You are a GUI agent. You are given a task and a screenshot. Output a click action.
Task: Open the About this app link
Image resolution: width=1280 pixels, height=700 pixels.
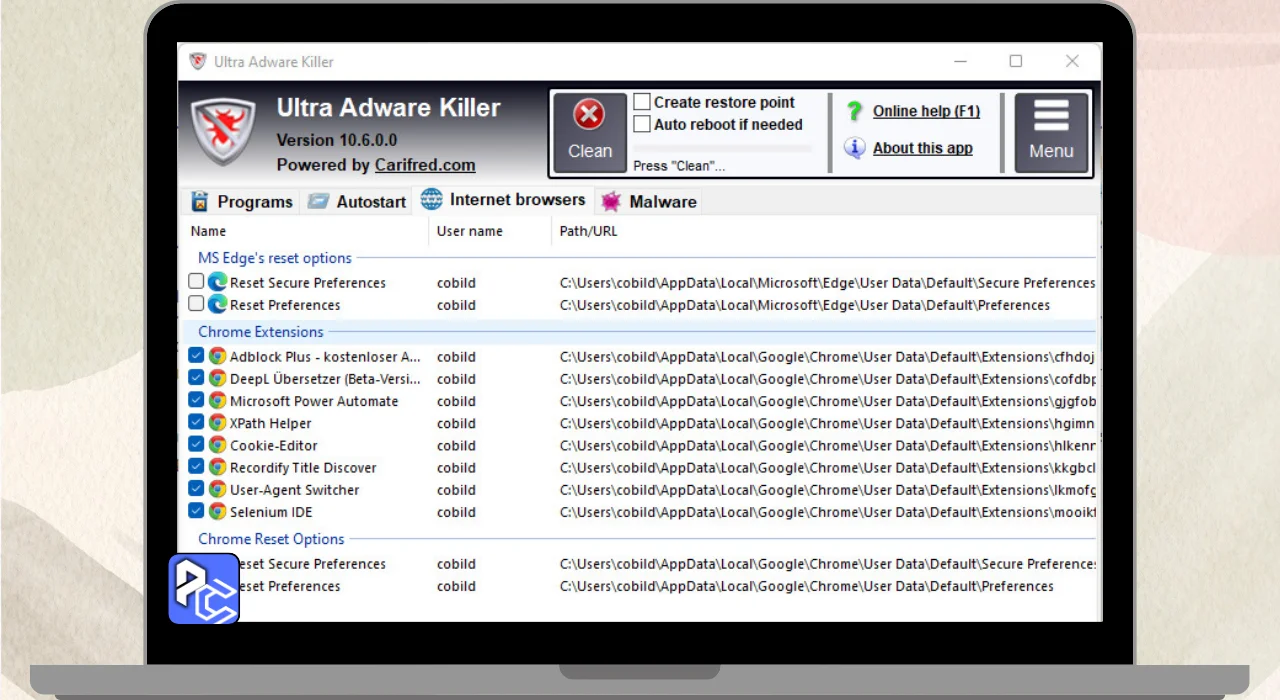point(922,148)
